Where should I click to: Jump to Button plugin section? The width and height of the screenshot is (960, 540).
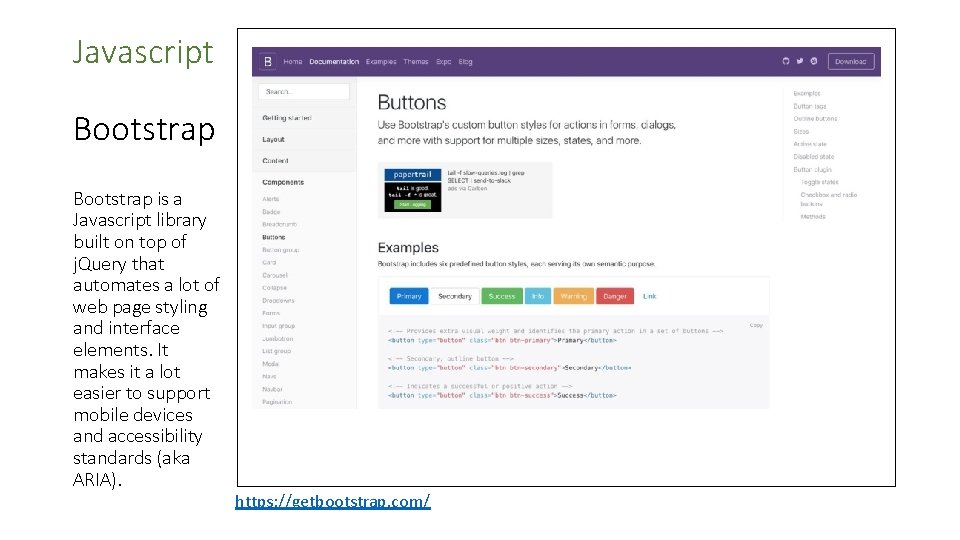812,170
